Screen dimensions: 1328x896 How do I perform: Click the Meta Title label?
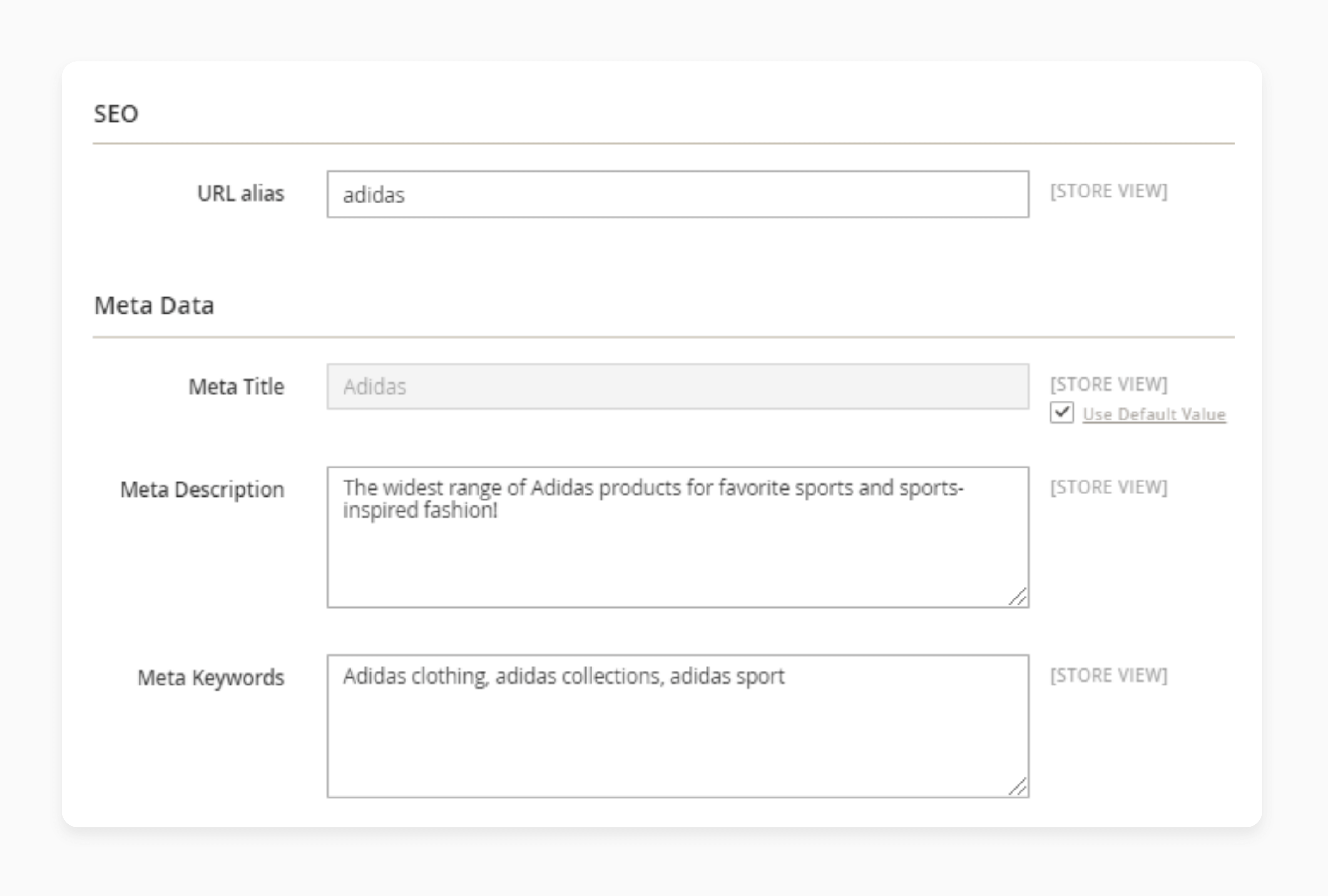pos(237,387)
